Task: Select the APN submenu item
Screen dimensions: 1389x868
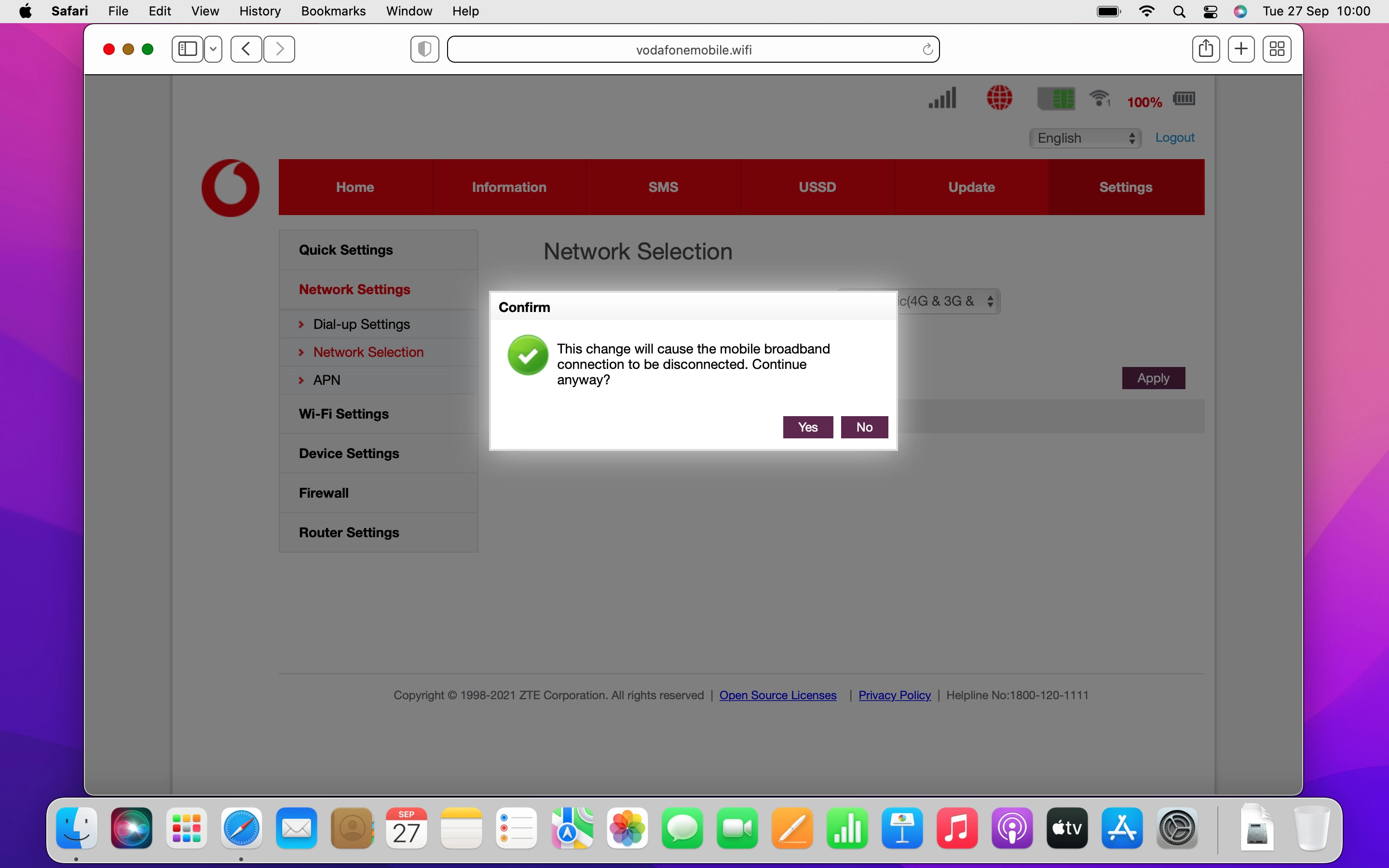Action: [x=327, y=380]
